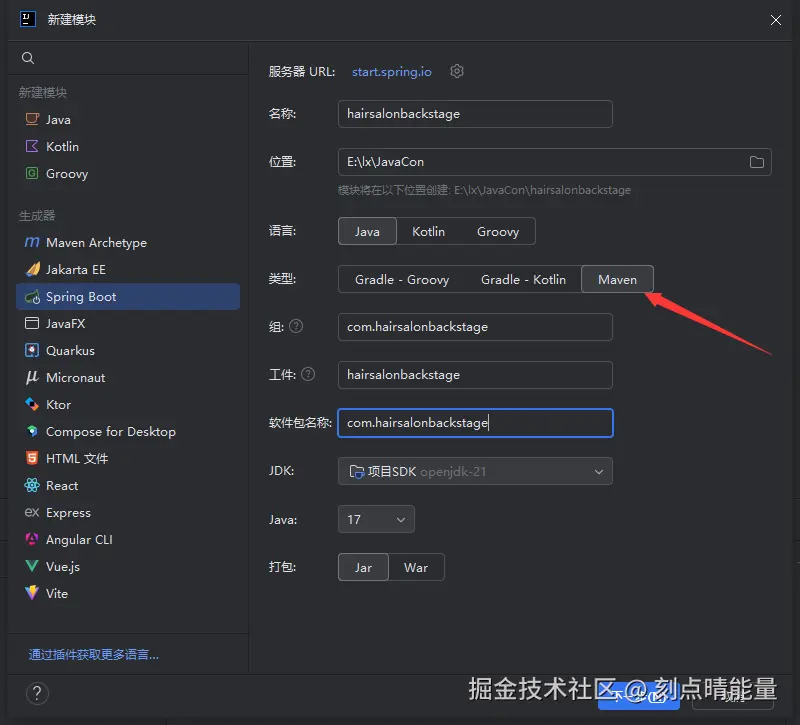
Task: Edit the 工件 field hairsalonbackstage
Action: [x=476, y=374]
